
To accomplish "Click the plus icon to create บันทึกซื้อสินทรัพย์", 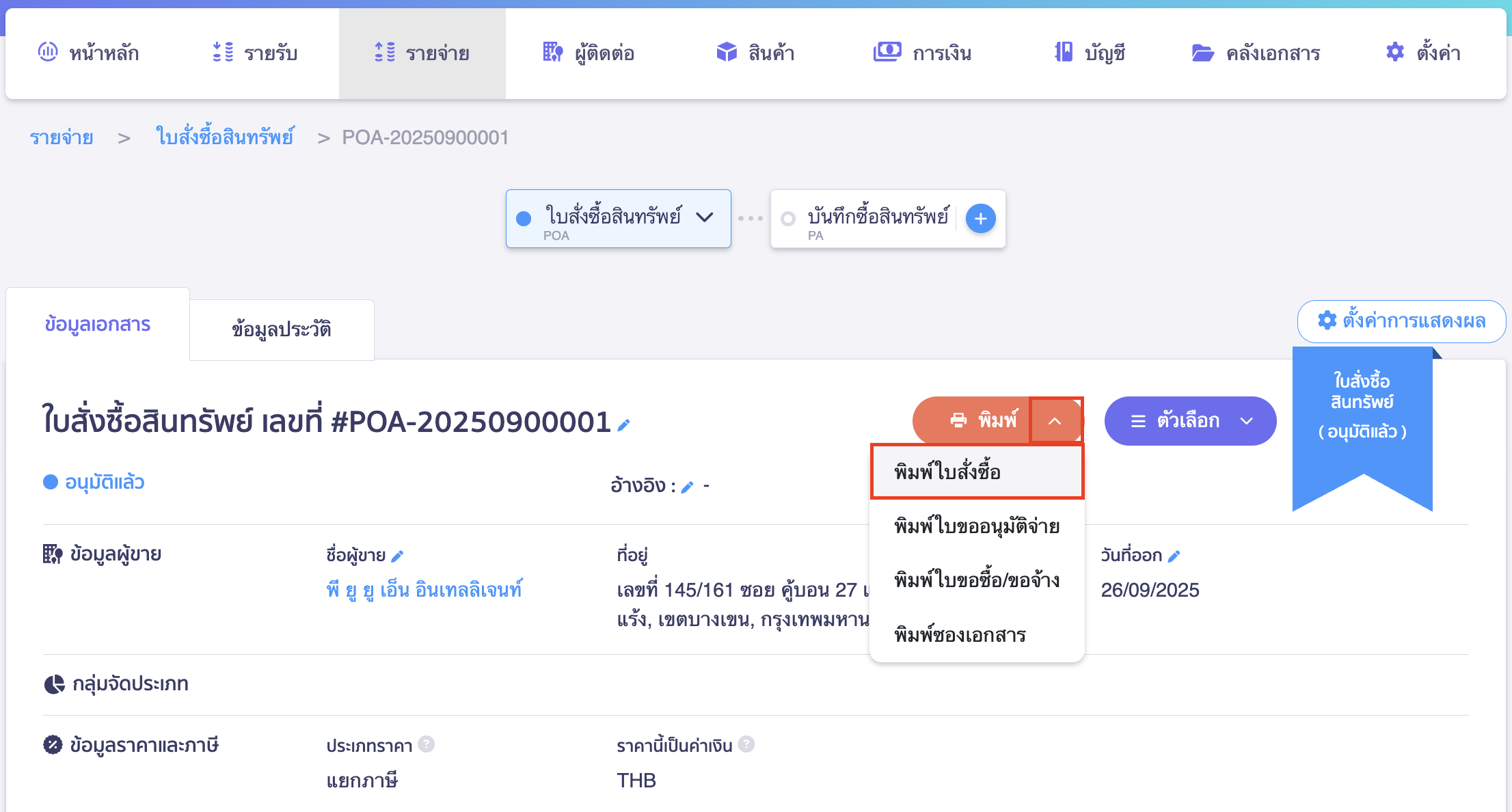I will (981, 219).
